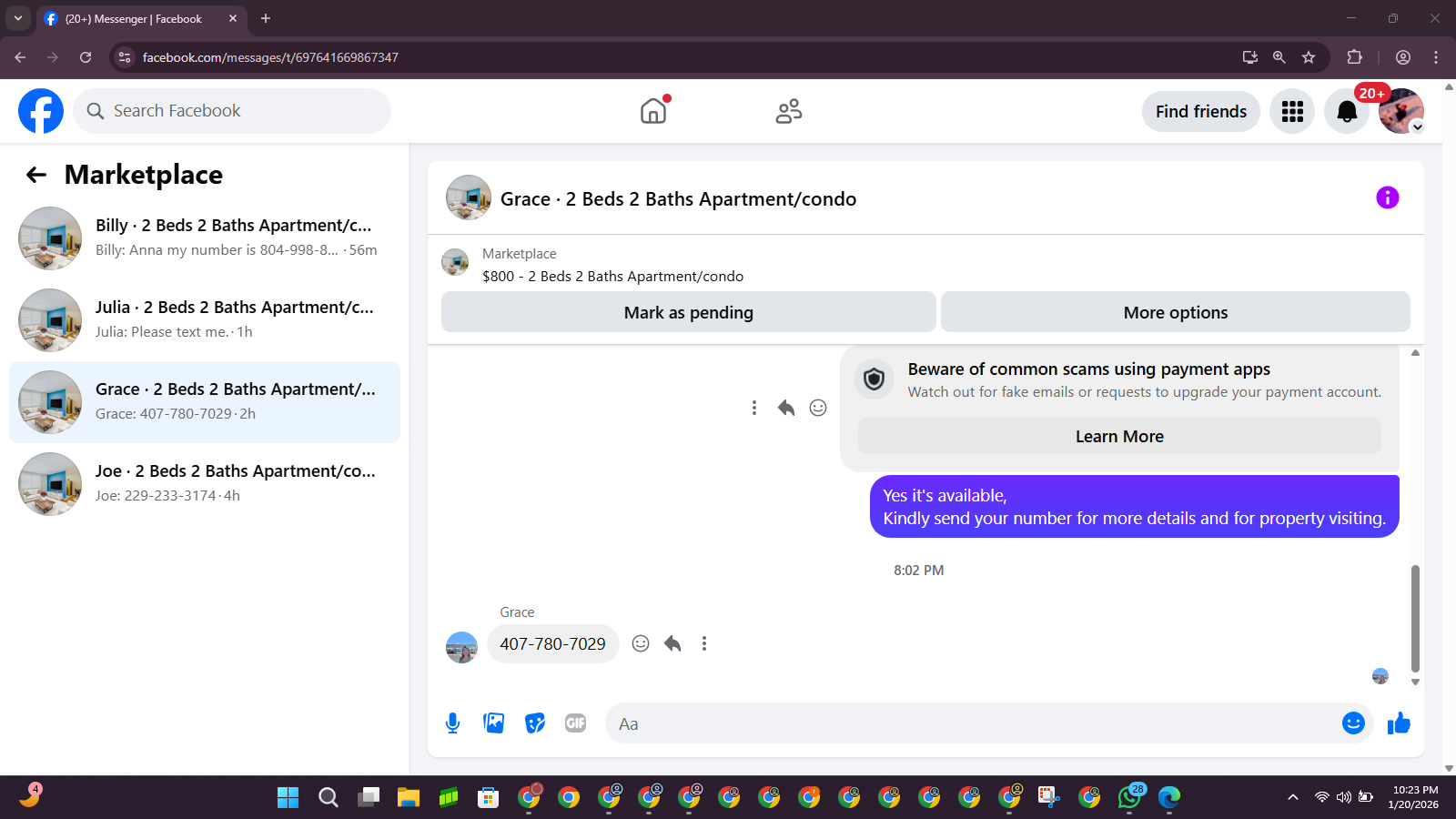Mark the listing as pending
The height and width of the screenshot is (819, 1456).
pos(689,312)
